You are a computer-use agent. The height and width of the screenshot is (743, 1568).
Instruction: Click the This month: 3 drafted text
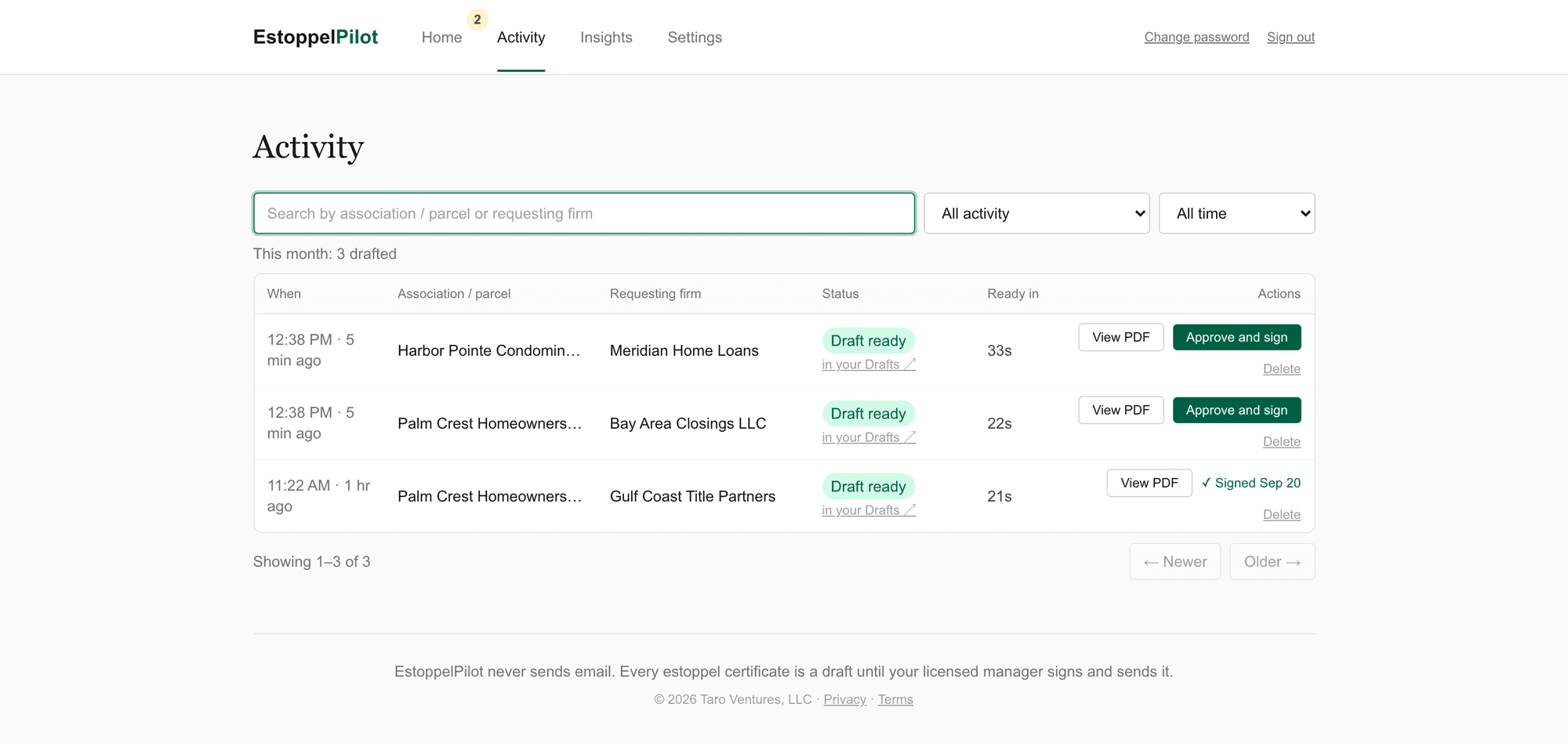(x=325, y=254)
